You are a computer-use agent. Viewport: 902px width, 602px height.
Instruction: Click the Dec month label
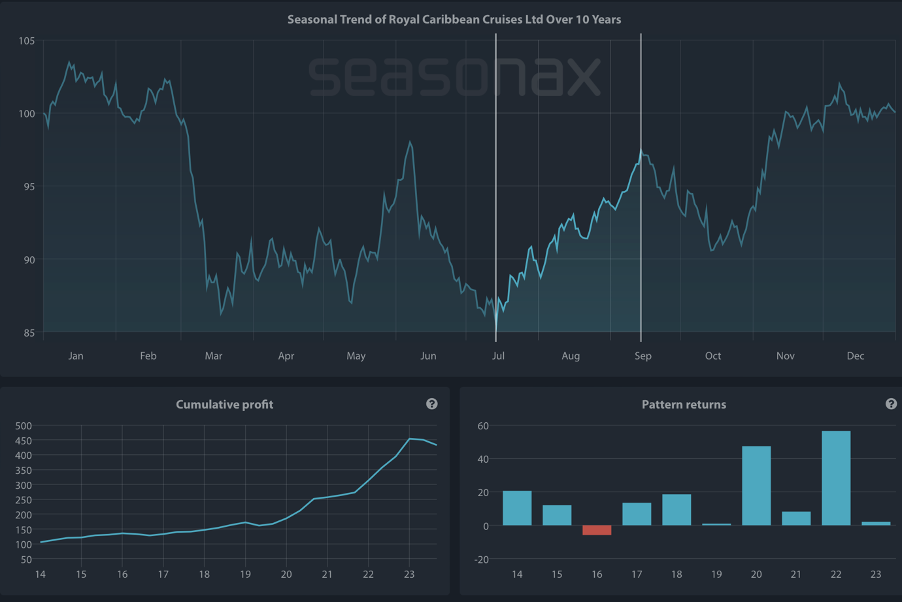[855, 356]
